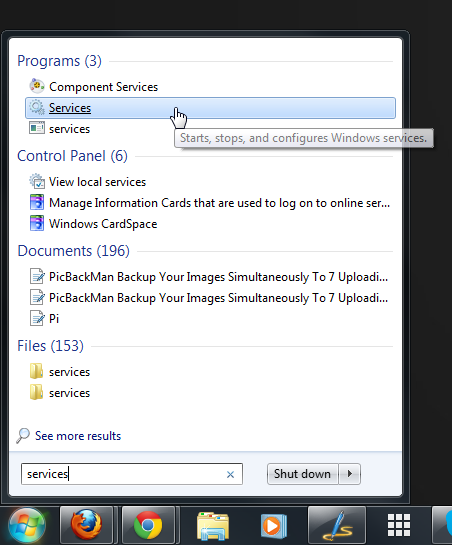This screenshot has height=545, width=452.
Task: Expand the Shut down options arrow
Action: click(350, 474)
